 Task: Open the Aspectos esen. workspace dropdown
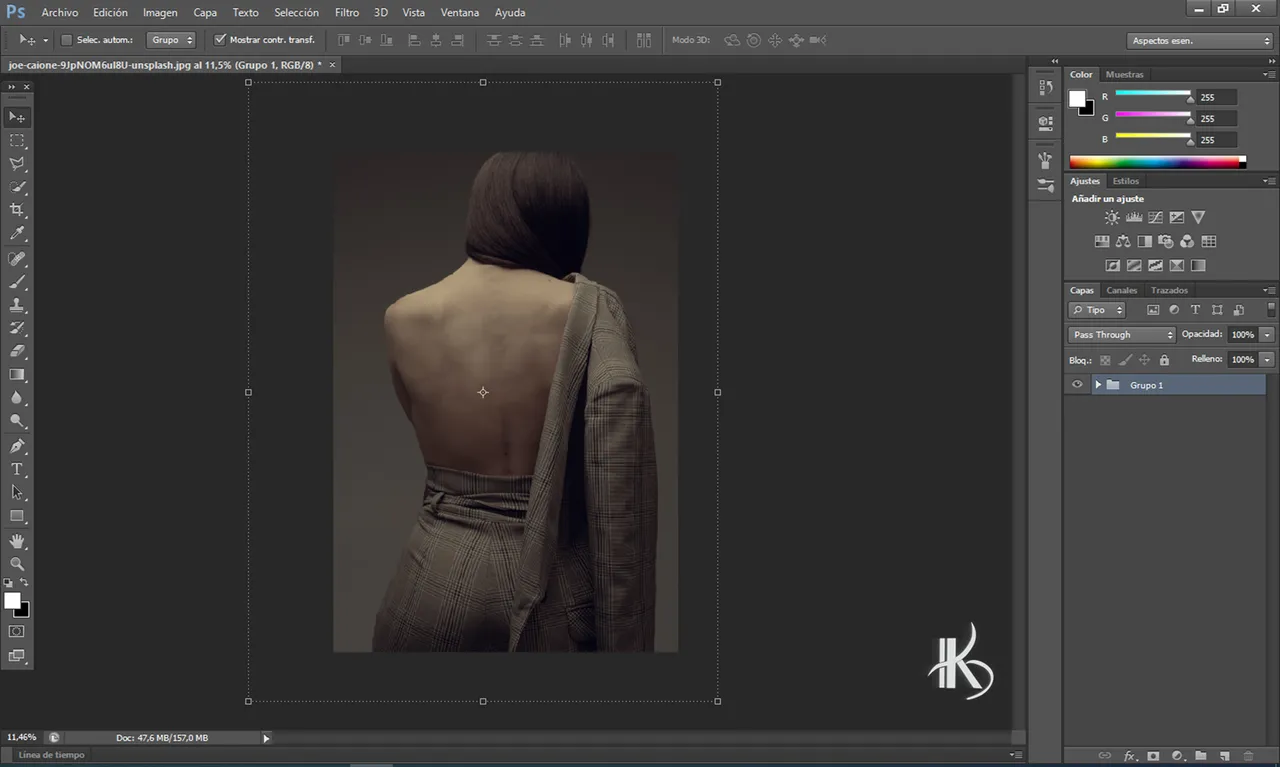1200,41
